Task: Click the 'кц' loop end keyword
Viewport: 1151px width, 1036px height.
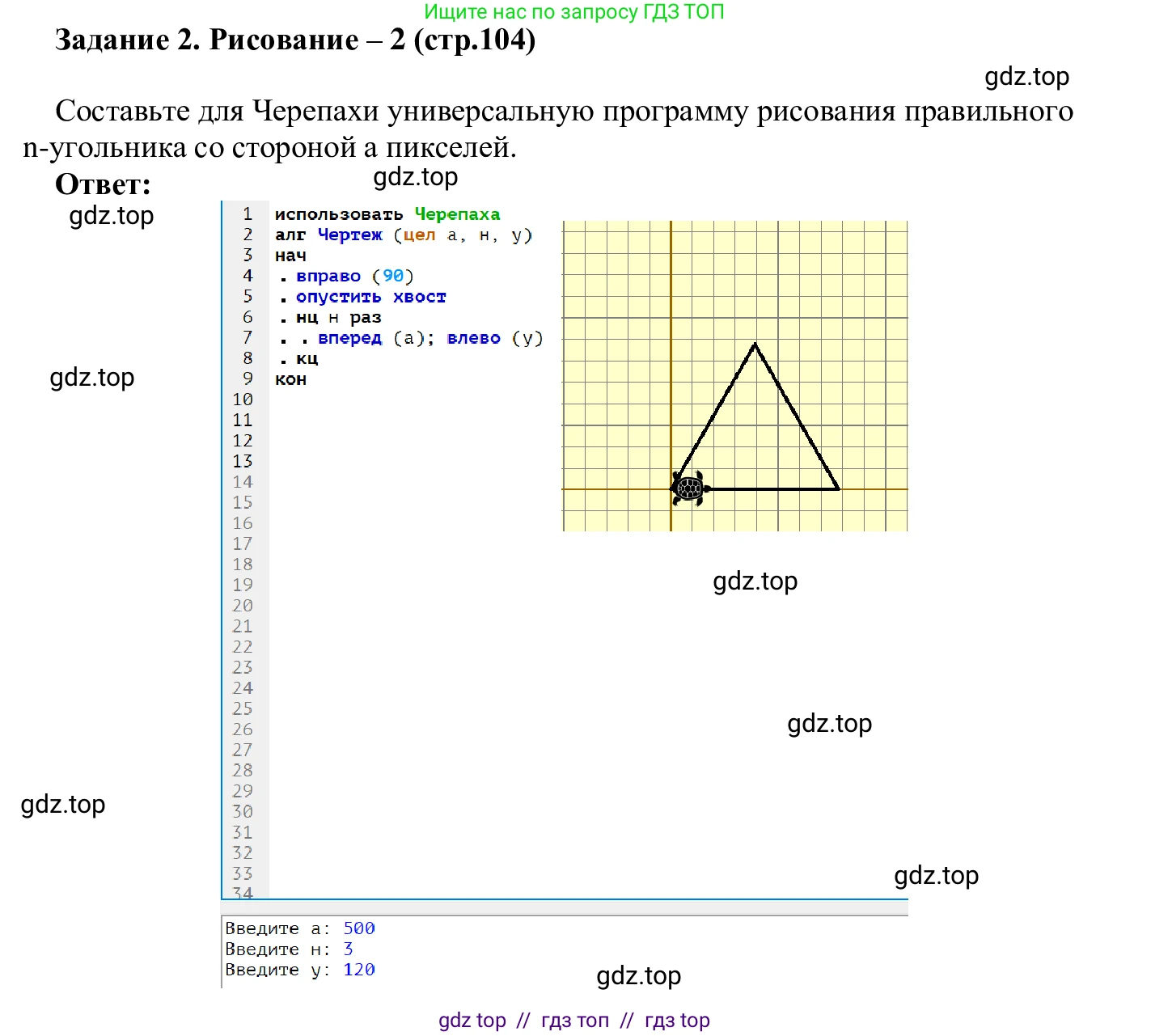Action: pyautogui.click(x=307, y=358)
